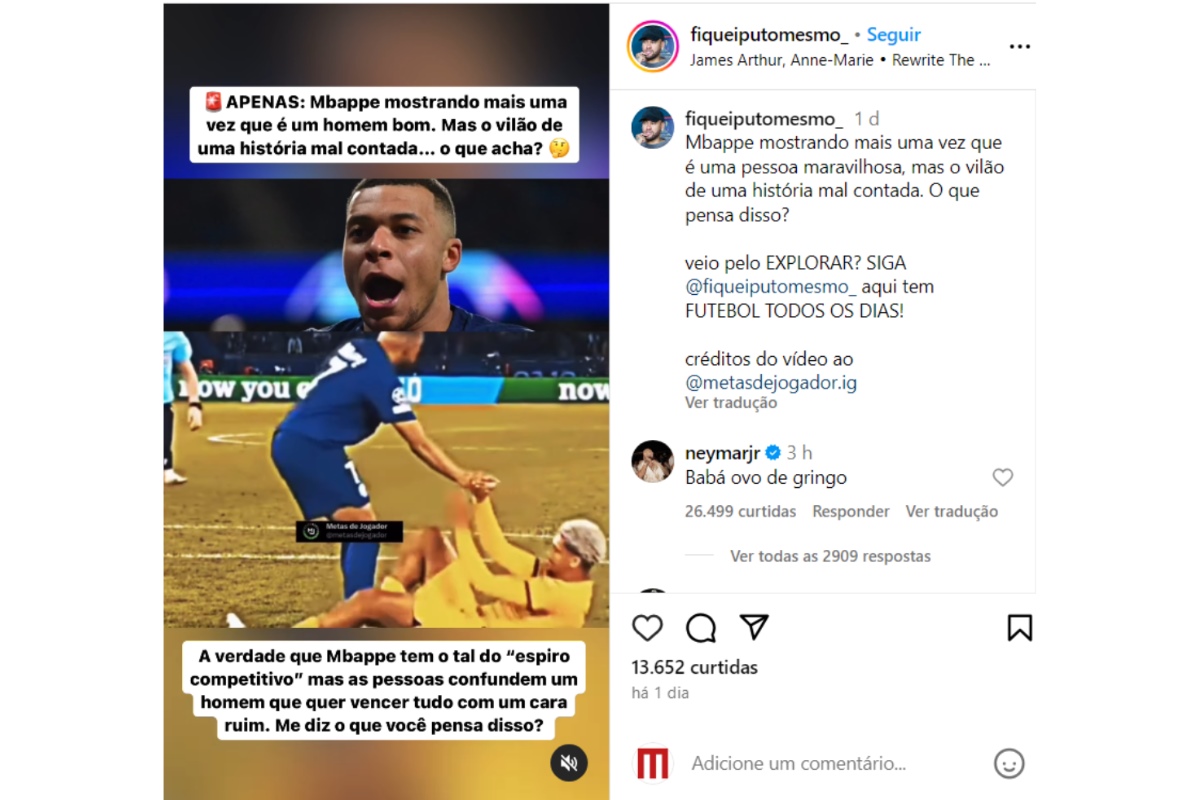Unmute the video with the speaker icon
This screenshot has width=1200, height=800.
coord(569,763)
